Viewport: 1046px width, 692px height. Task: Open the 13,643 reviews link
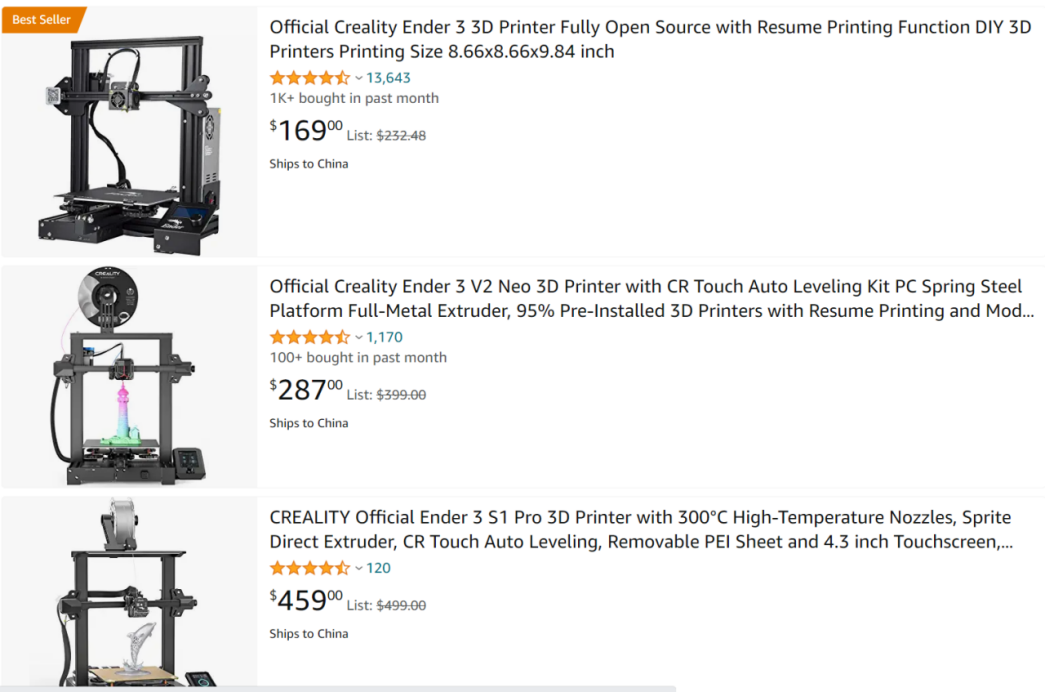pos(388,78)
